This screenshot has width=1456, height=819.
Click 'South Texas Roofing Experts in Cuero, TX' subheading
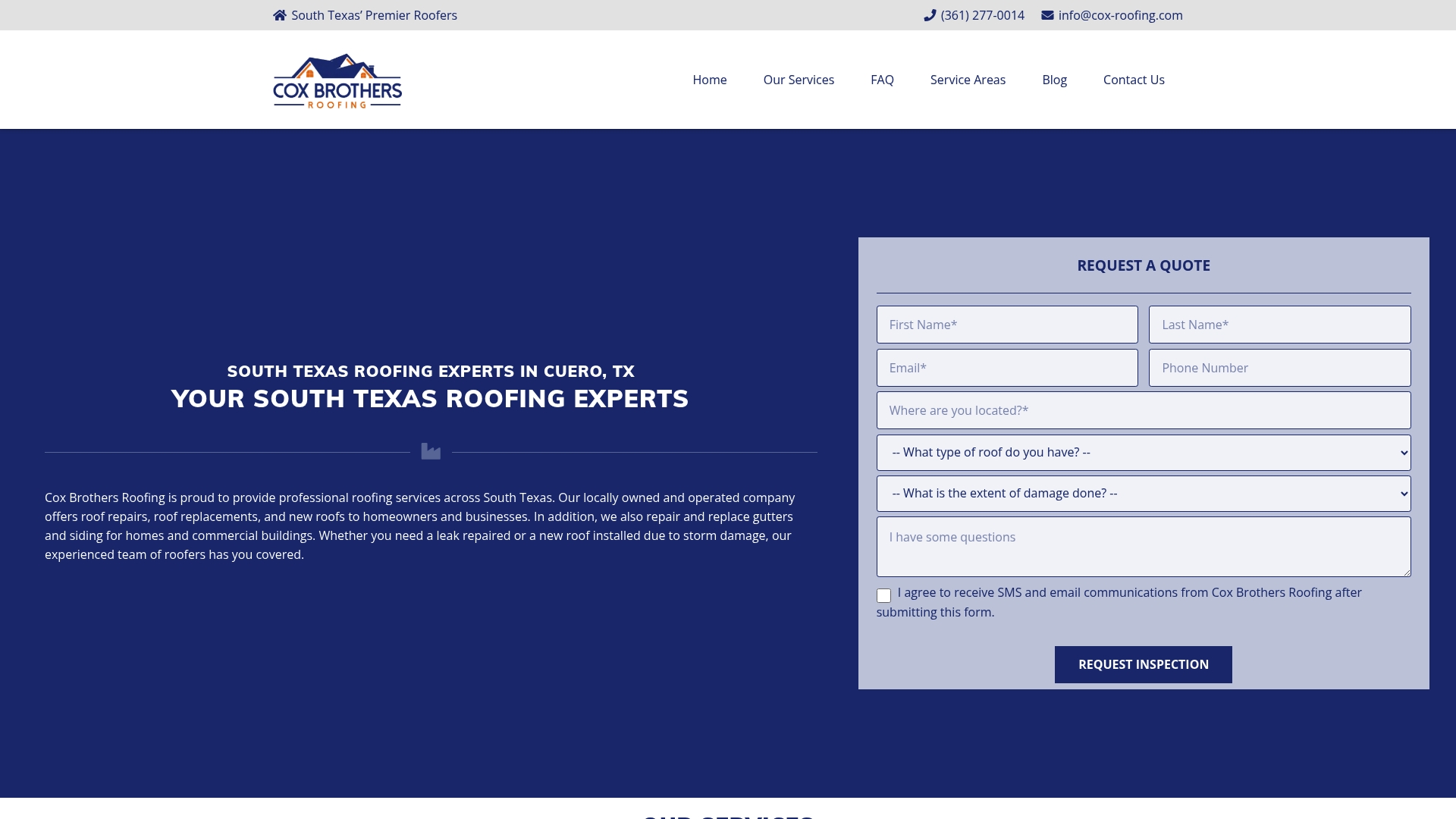[431, 372]
